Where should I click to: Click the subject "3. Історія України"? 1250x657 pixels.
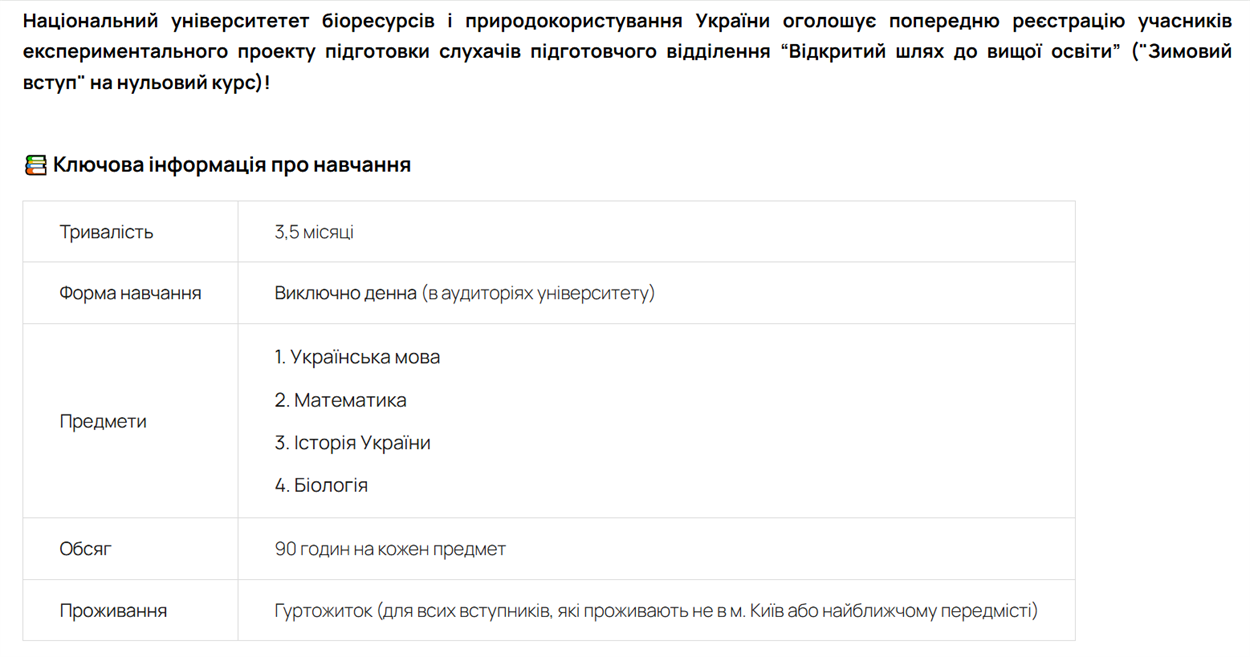pyautogui.click(x=352, y=443)
